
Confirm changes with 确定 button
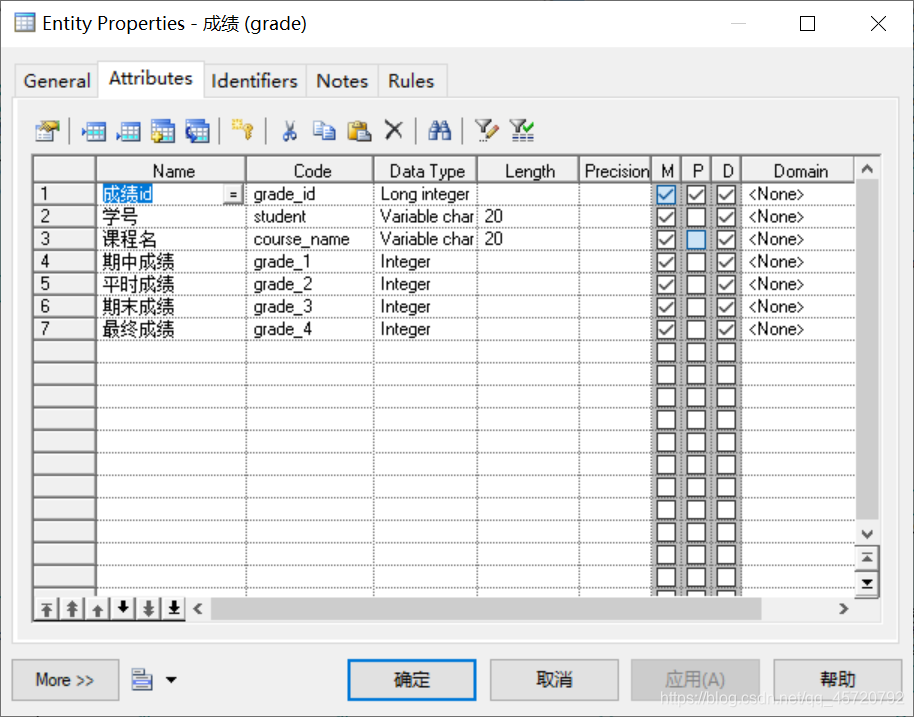tap(411, 679)
